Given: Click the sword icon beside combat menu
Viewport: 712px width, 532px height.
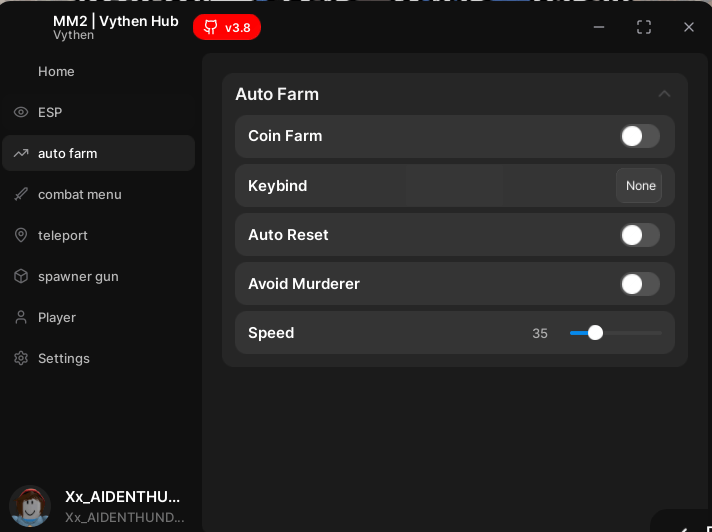Looking at the screenshot, I should click(21, 194).
